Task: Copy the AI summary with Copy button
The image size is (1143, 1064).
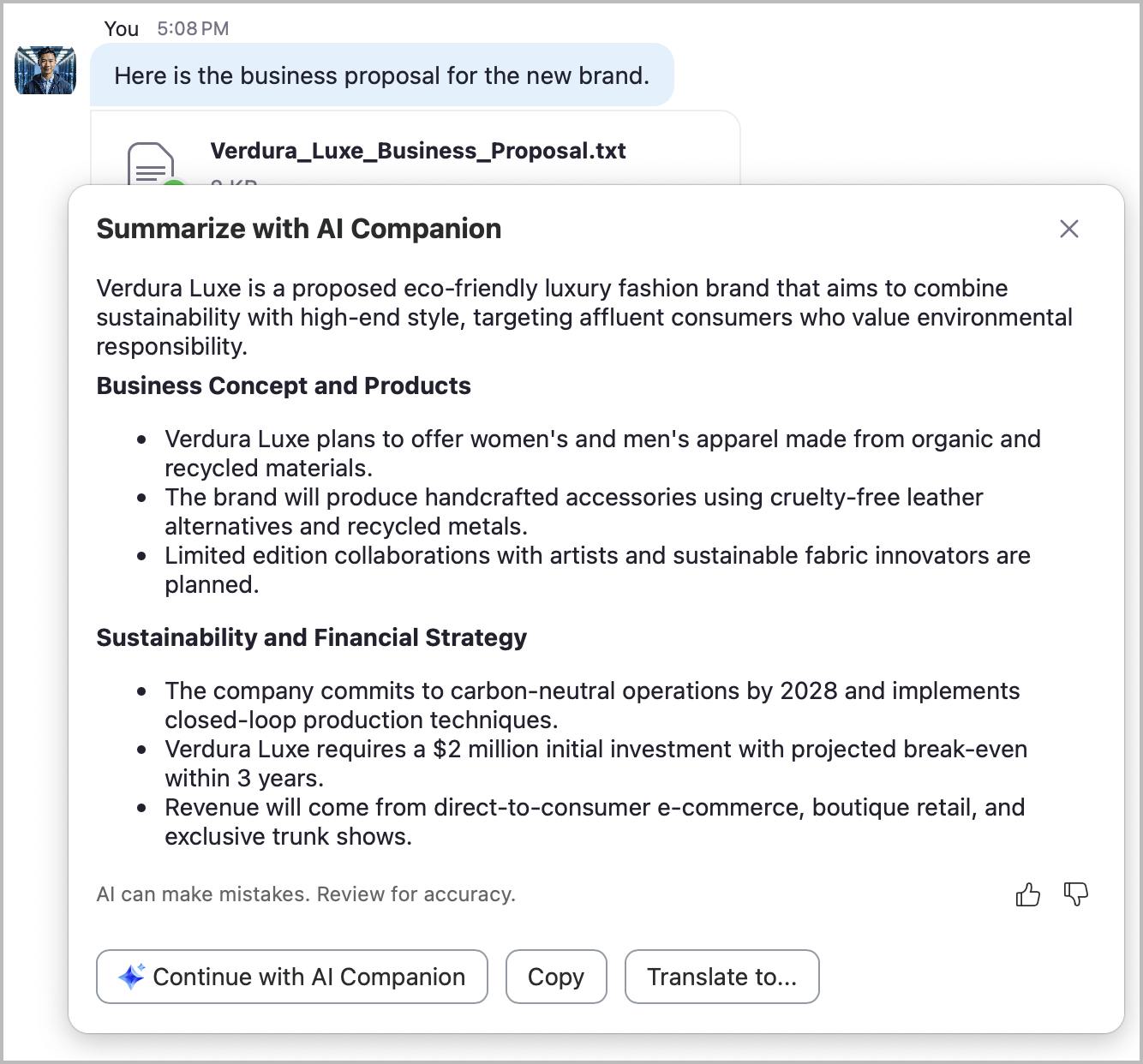Action: [x=556, y=977]
